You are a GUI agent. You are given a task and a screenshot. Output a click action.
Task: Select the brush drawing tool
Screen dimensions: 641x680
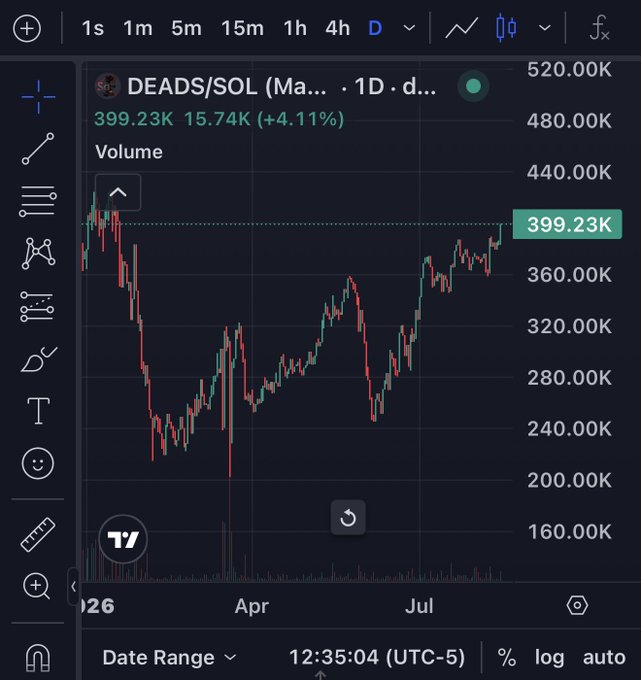coord(39,359)
